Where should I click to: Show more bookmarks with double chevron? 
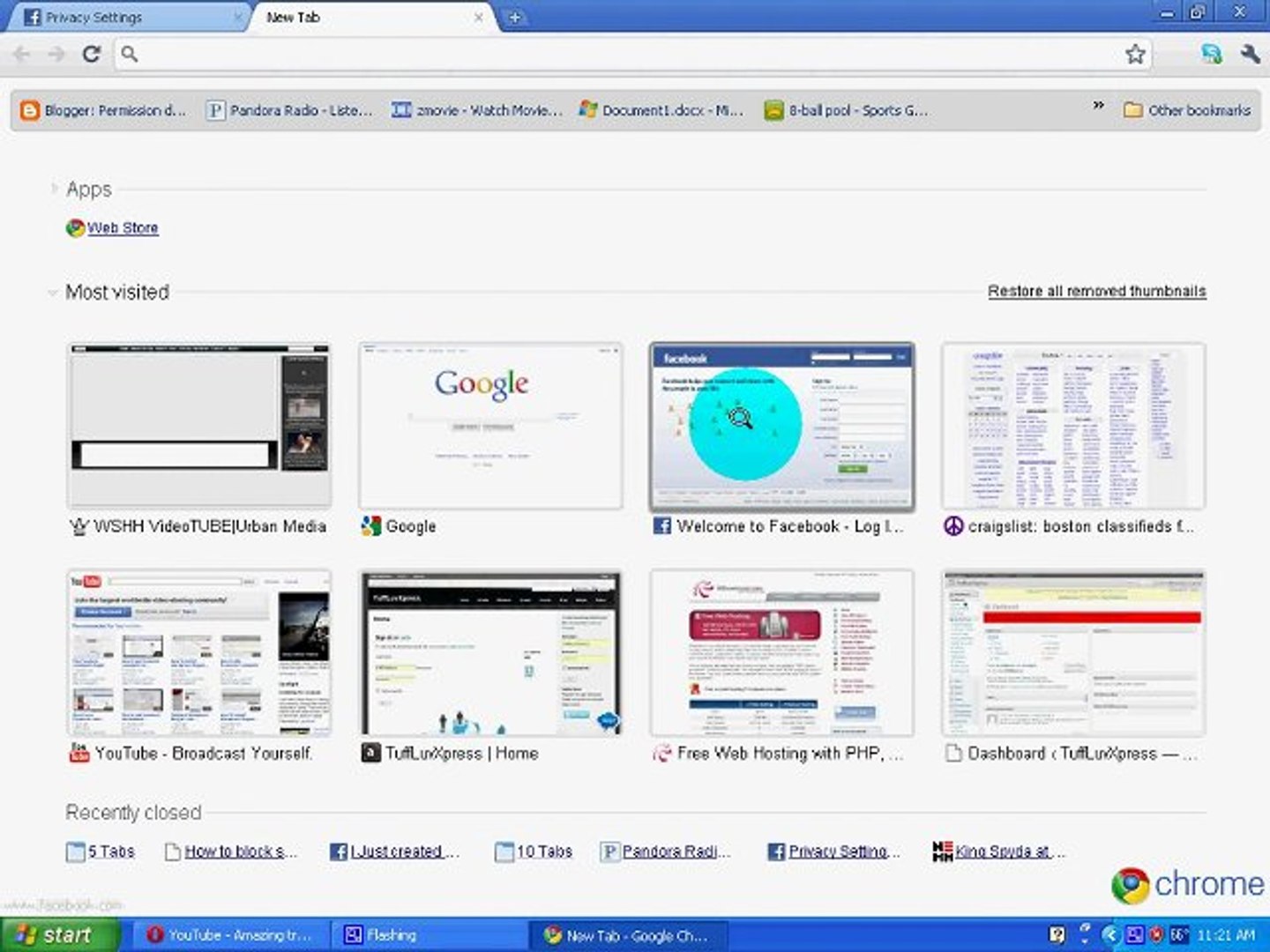point(1098,106)
